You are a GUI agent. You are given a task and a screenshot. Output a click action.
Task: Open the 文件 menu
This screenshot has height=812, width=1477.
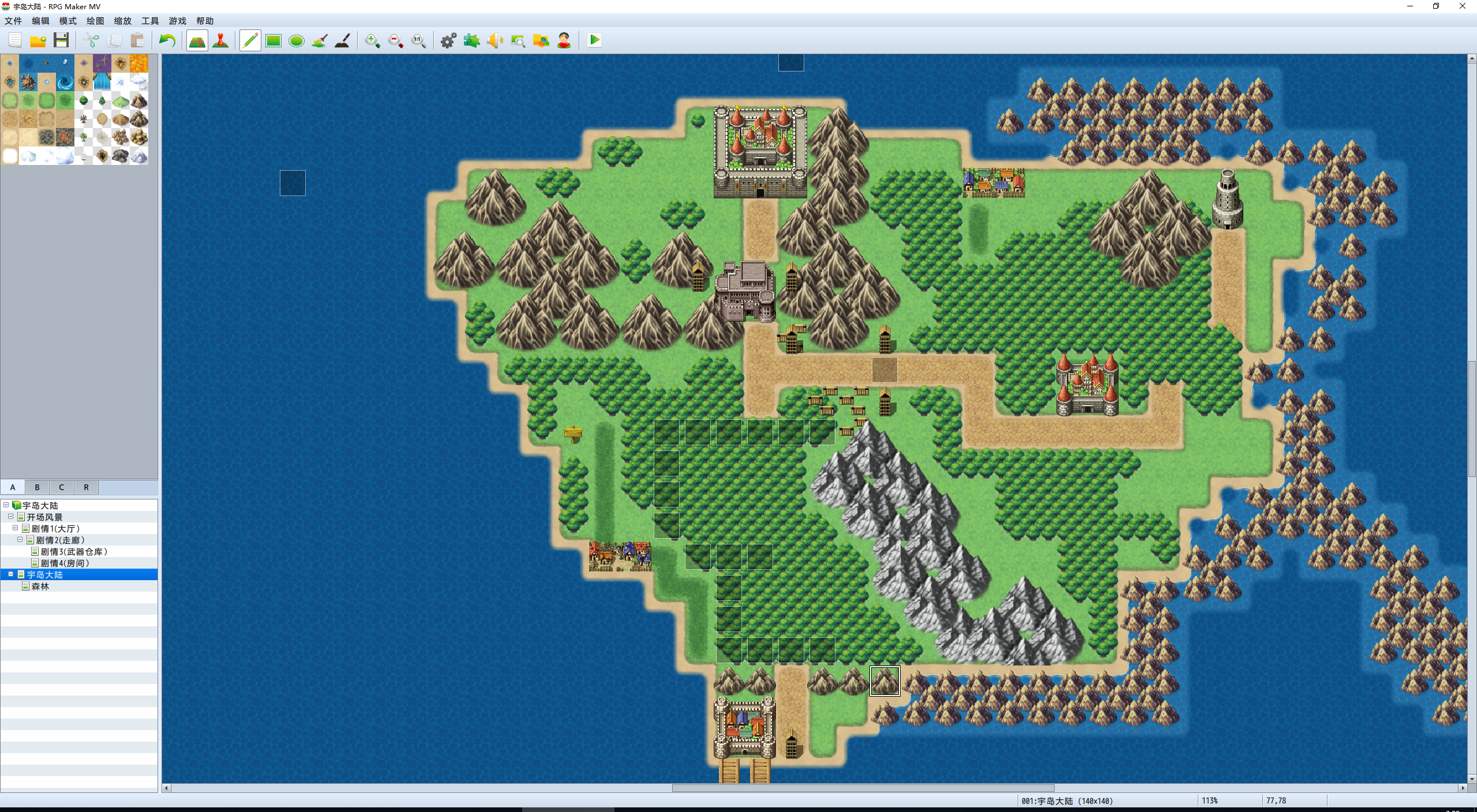[x=13, y=21]
